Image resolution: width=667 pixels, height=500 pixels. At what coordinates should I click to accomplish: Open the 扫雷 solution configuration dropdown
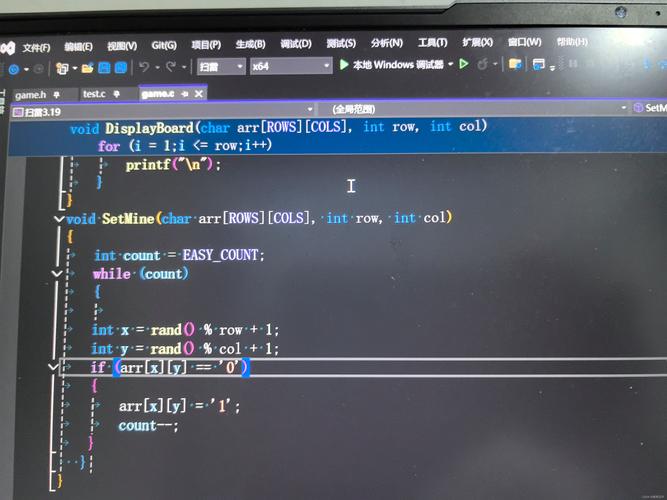coord(221,66)
